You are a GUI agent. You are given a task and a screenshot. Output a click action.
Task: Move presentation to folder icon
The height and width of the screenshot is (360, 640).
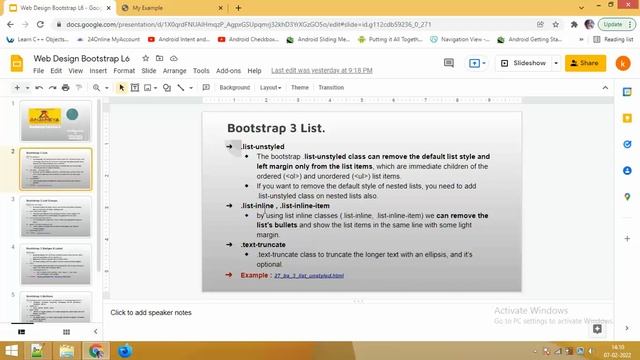160,58
